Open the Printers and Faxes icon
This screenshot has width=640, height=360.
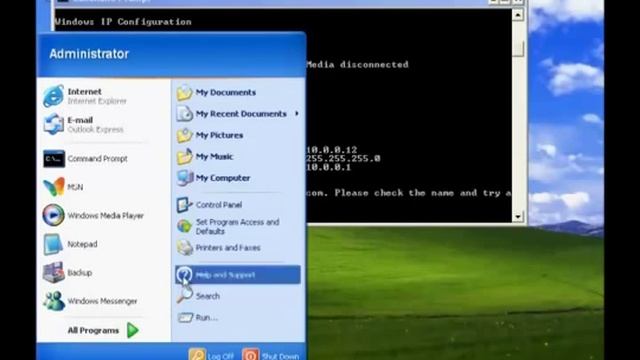[184, 247]
